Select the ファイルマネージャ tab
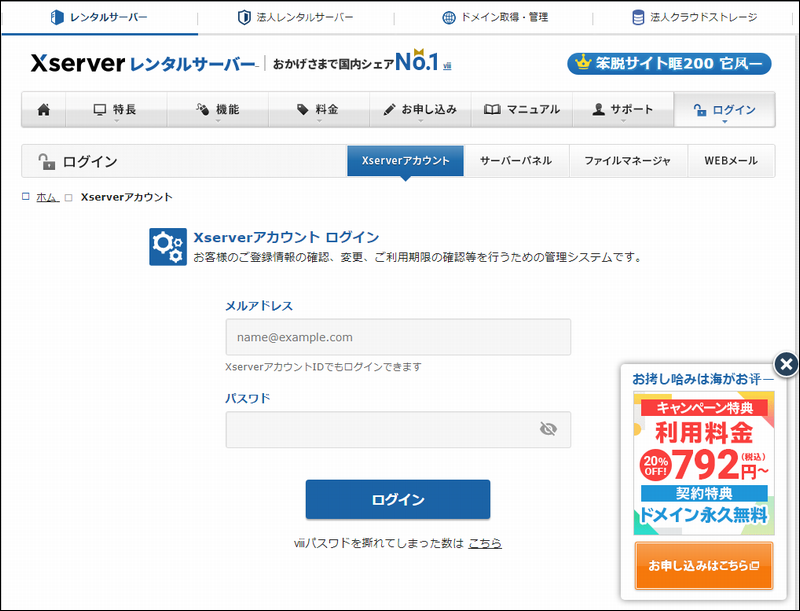The height and width of the screenshot is (611, 800). click(625, 161)
